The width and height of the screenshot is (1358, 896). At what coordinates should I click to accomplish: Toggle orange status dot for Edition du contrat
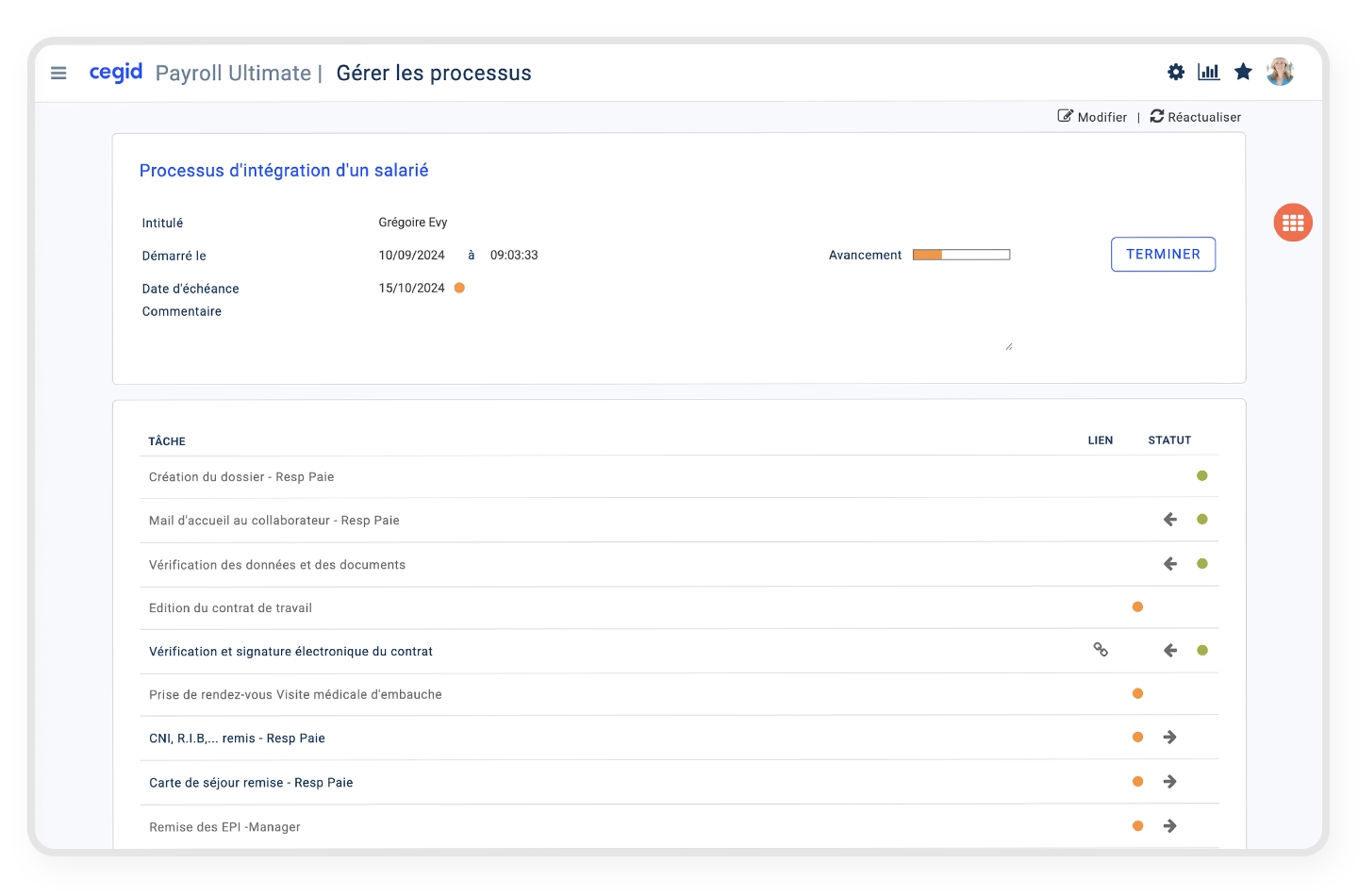point(1137,607)
